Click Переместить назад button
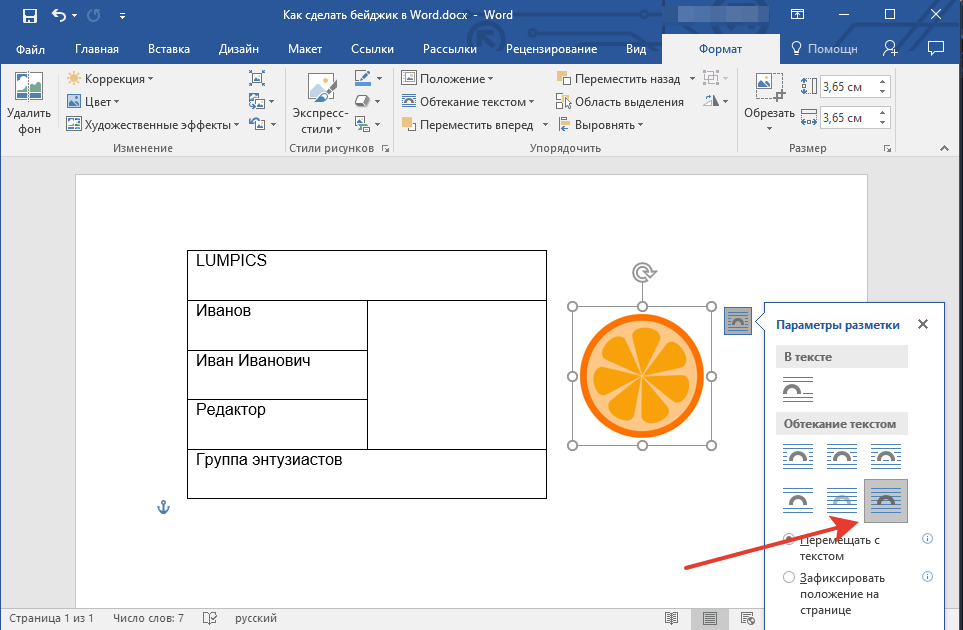This screenshot has height=630, width=963. (x=618, y=79)
